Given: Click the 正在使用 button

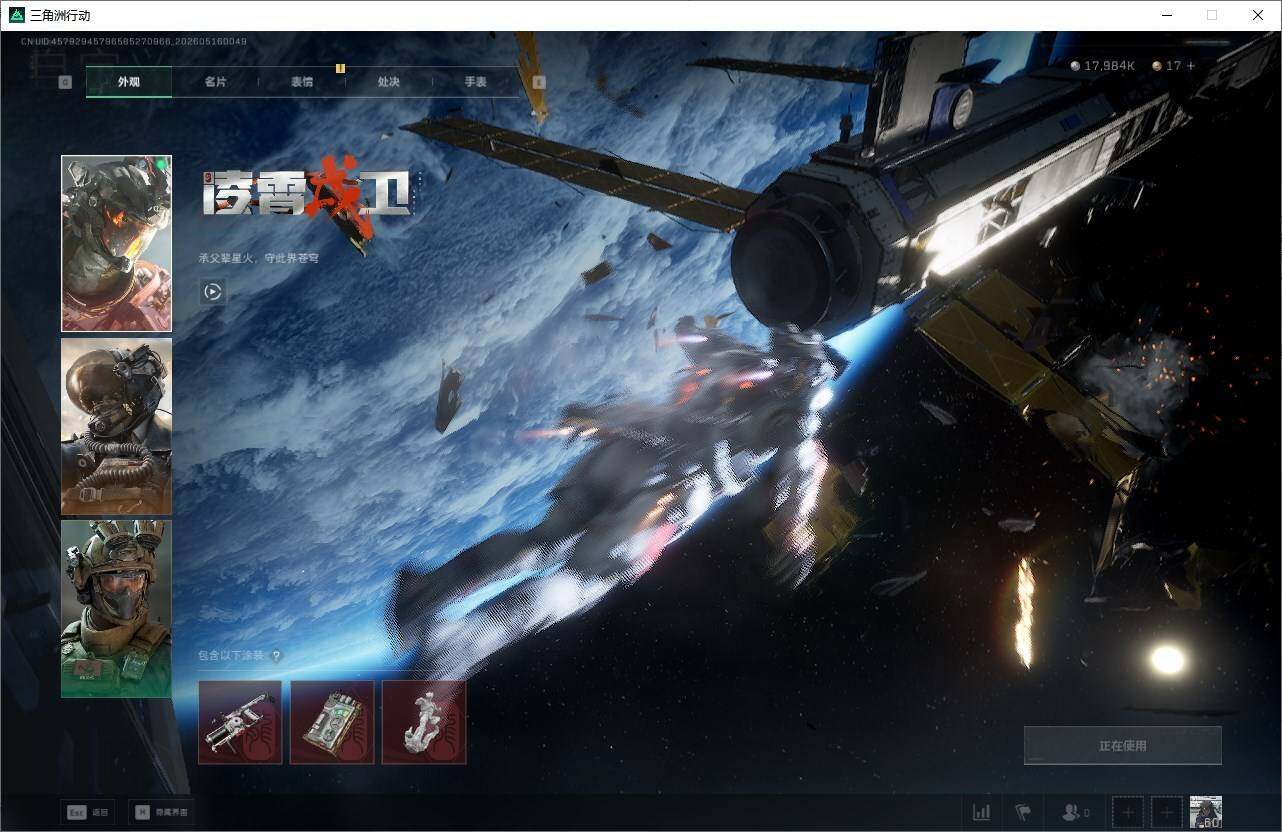Looking at the screenshot, I should coord(1122,745).
